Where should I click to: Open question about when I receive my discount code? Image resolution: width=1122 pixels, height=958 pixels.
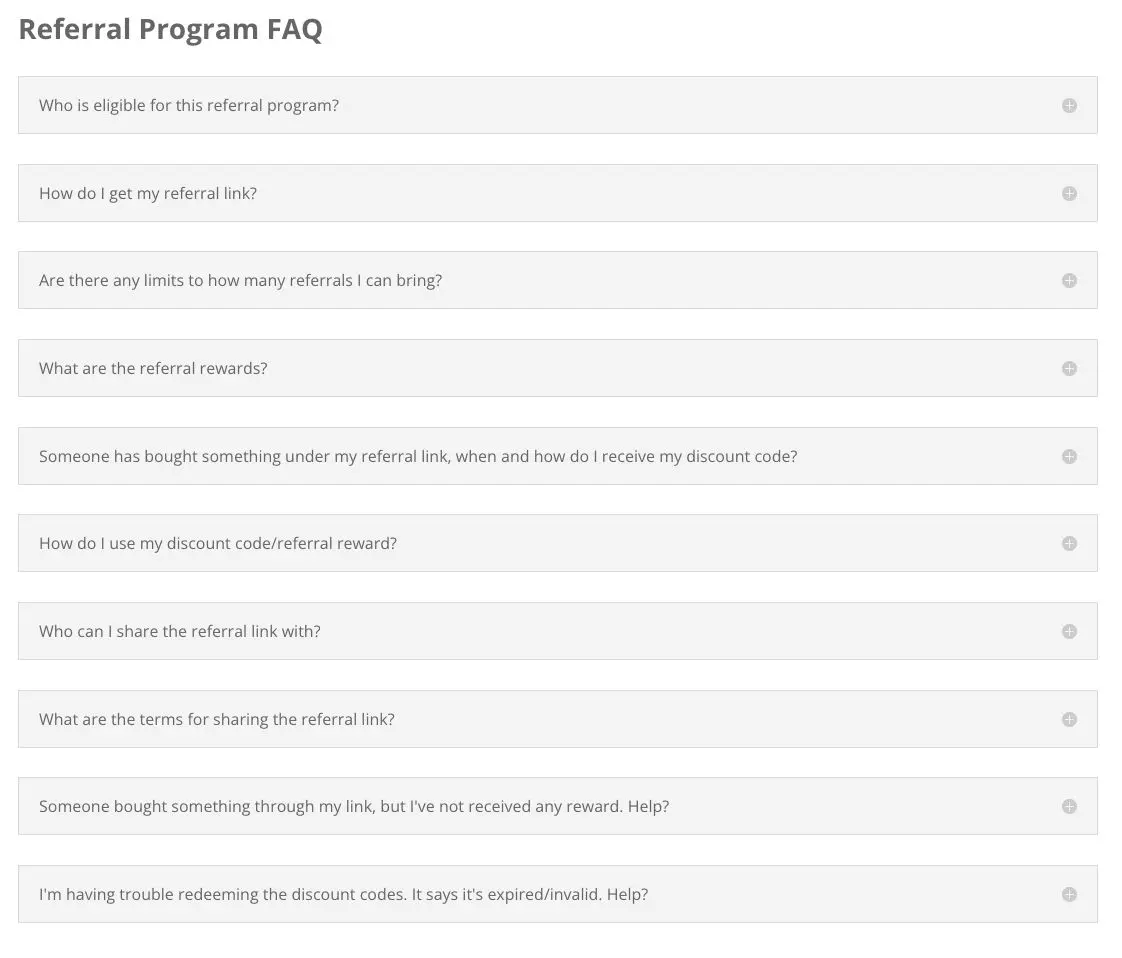557,456
